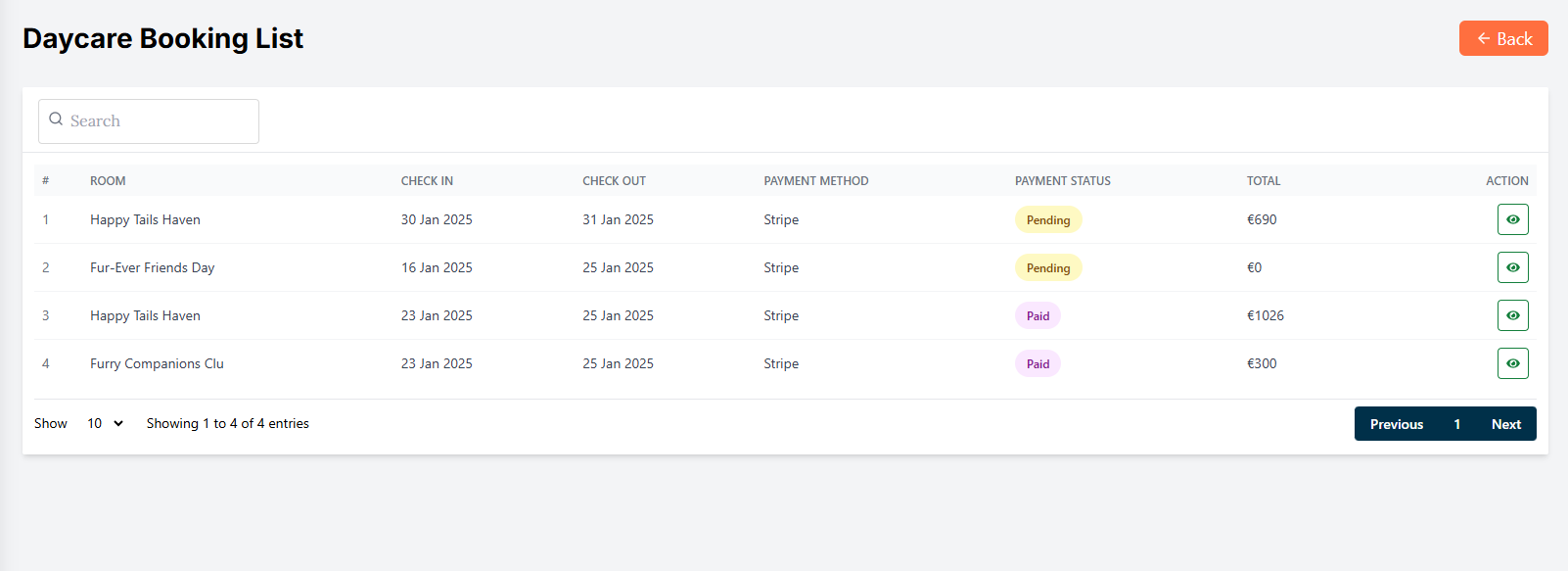Go to Previous page of bookings
Screen dimensions: 1568x571
(x=1396, y=424)
